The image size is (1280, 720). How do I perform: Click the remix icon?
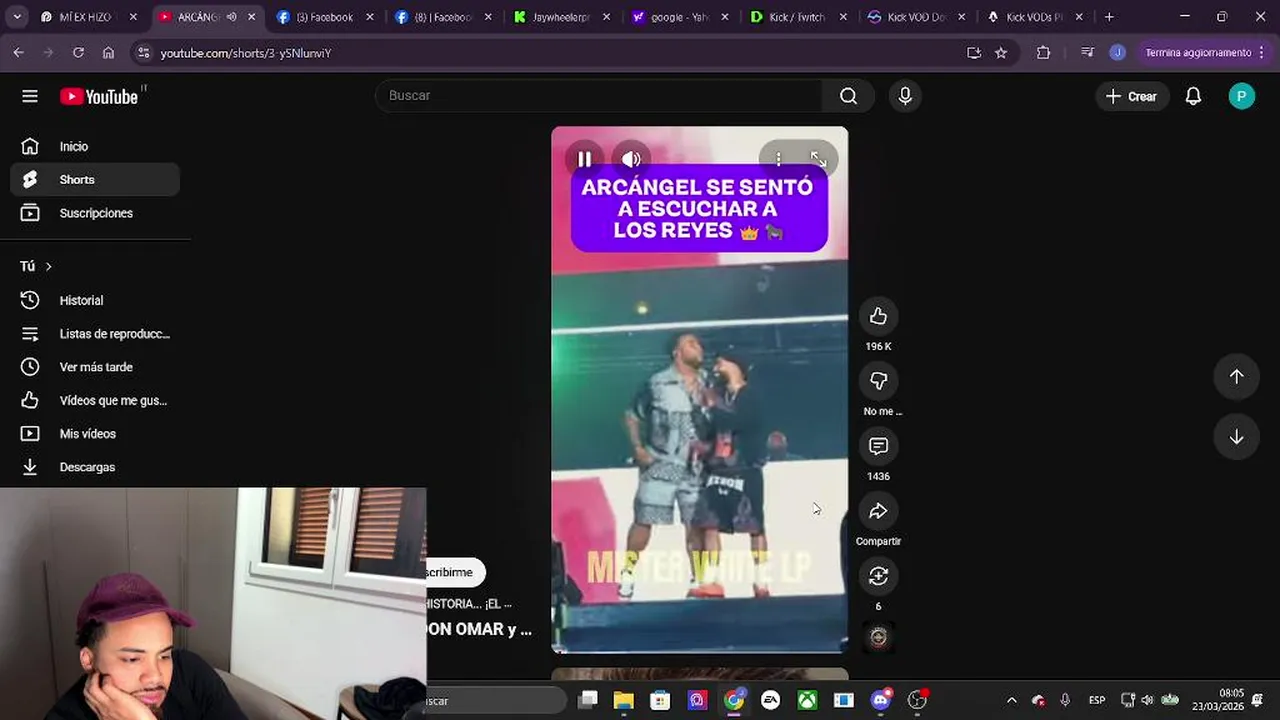(878, 576)
